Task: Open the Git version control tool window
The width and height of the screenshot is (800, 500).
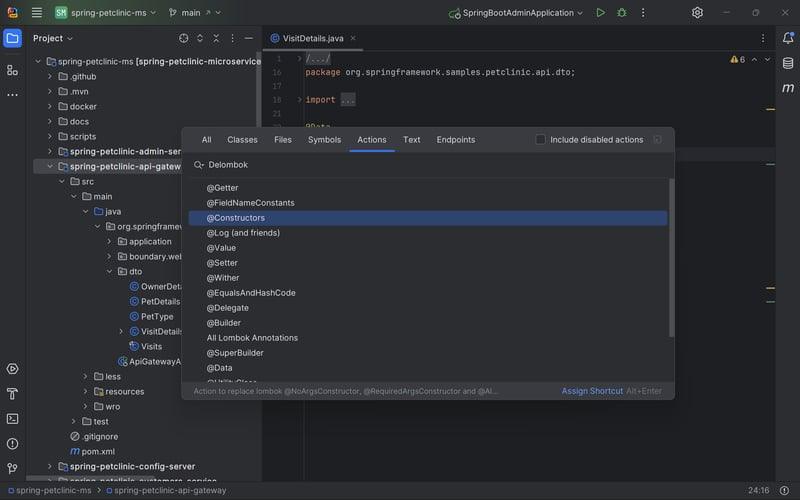Action: pos(12,468)
